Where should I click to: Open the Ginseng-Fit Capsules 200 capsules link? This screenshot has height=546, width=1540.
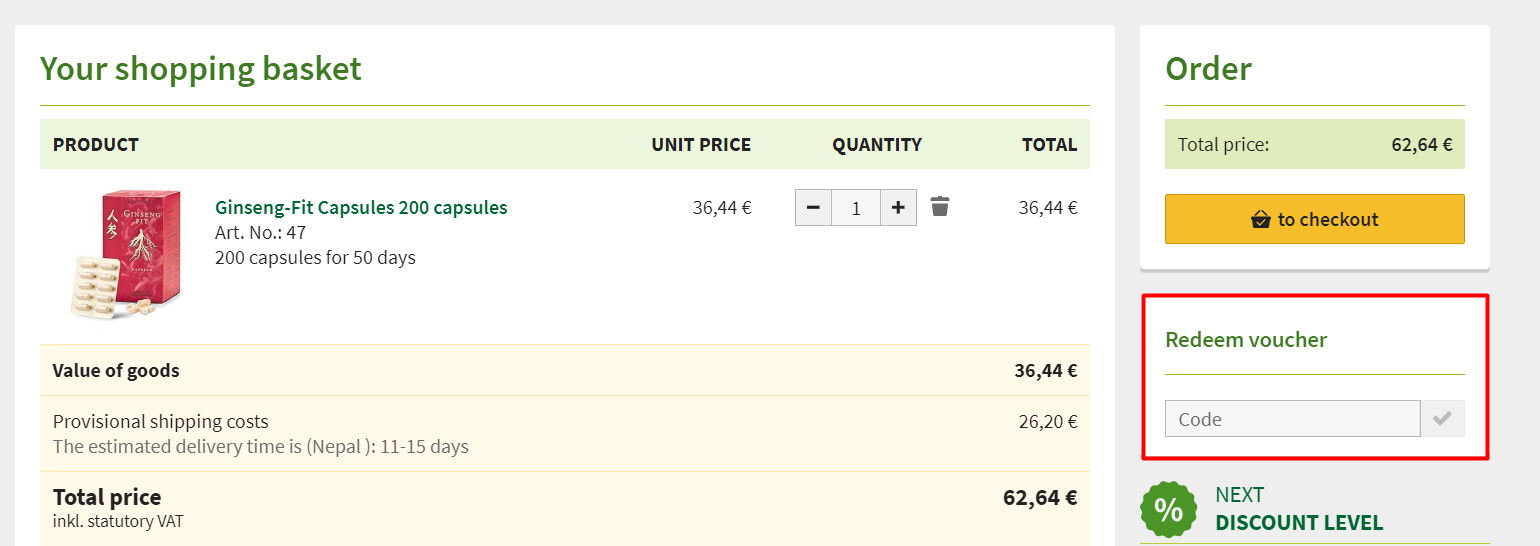pyautogui.click(x=361, y=207)
